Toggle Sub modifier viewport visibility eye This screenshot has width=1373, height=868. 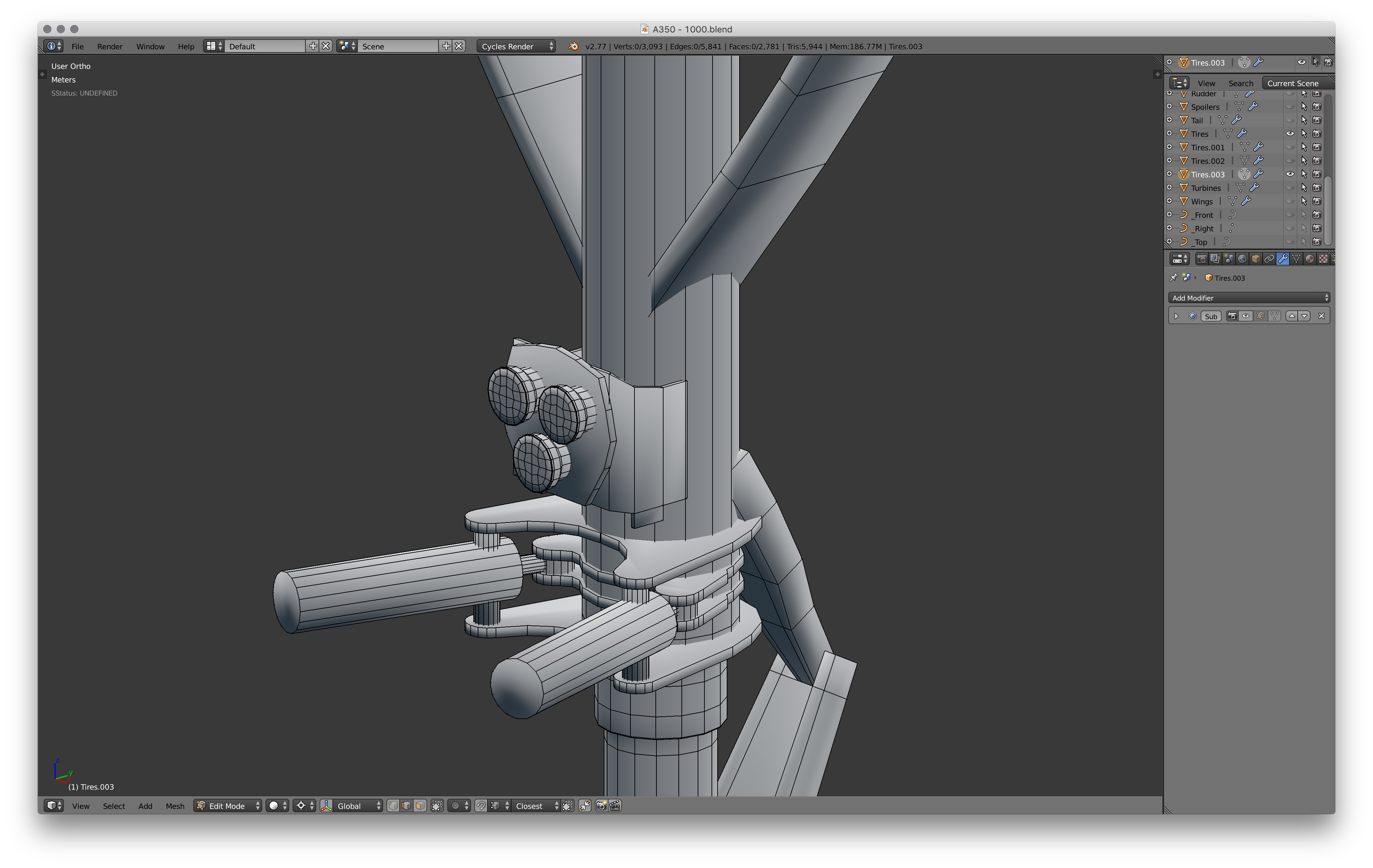point(1246,316)
